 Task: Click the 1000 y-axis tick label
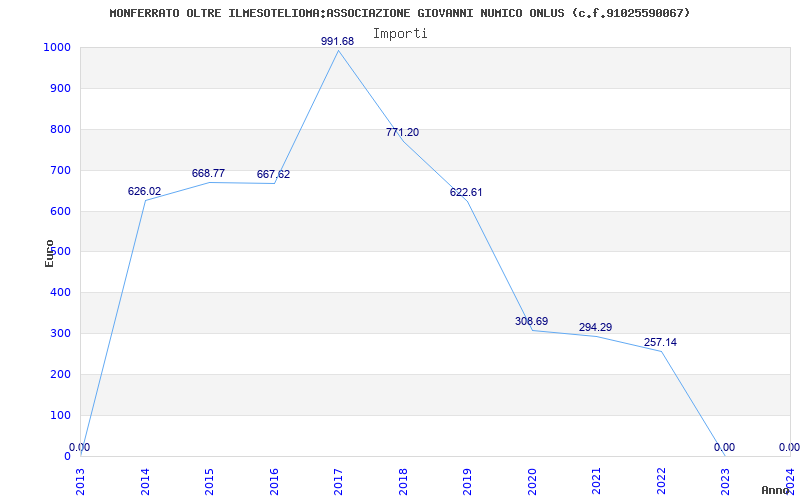[57, 47]
